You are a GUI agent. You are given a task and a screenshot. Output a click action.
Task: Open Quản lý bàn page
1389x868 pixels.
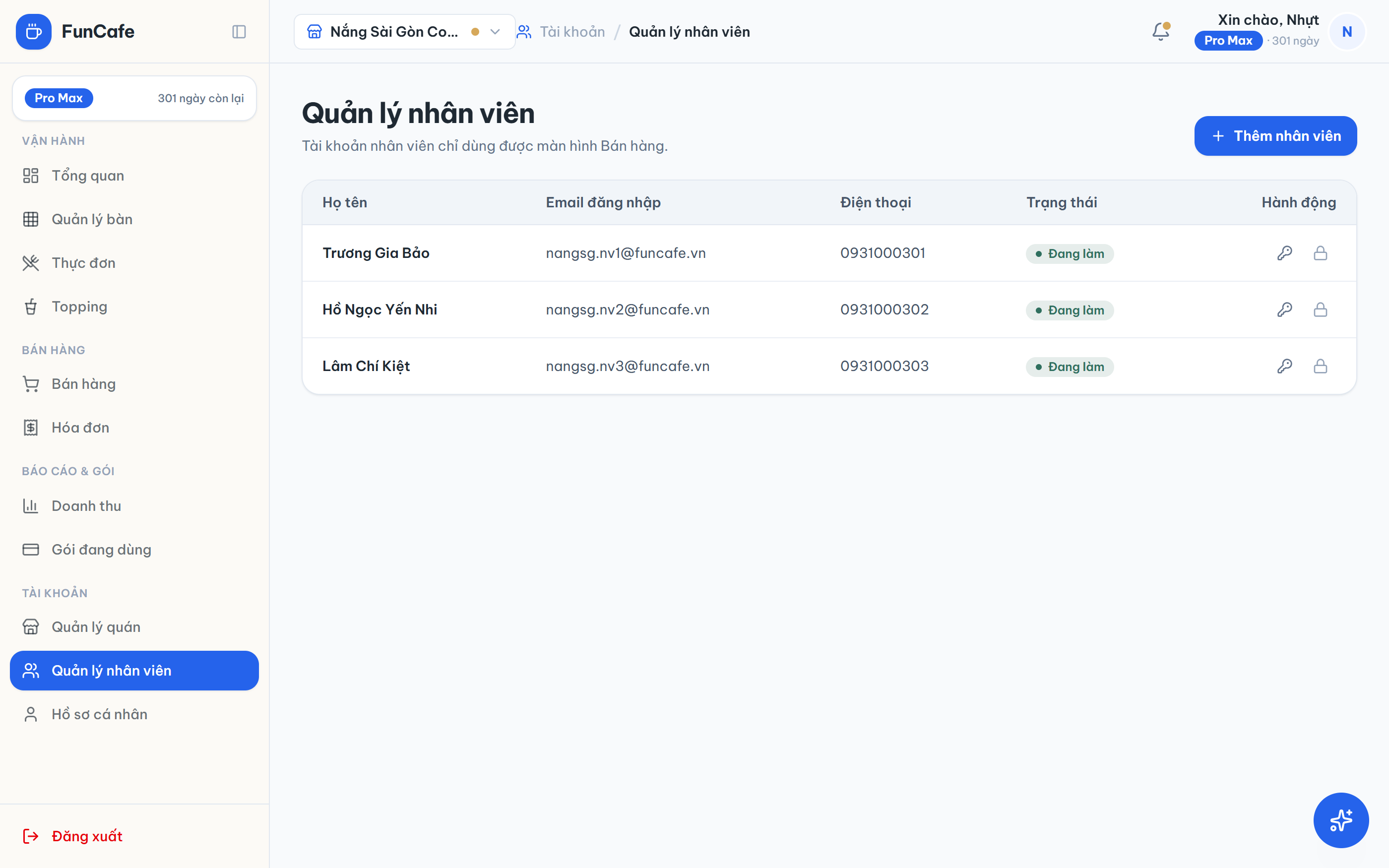[x=134, y=219]
